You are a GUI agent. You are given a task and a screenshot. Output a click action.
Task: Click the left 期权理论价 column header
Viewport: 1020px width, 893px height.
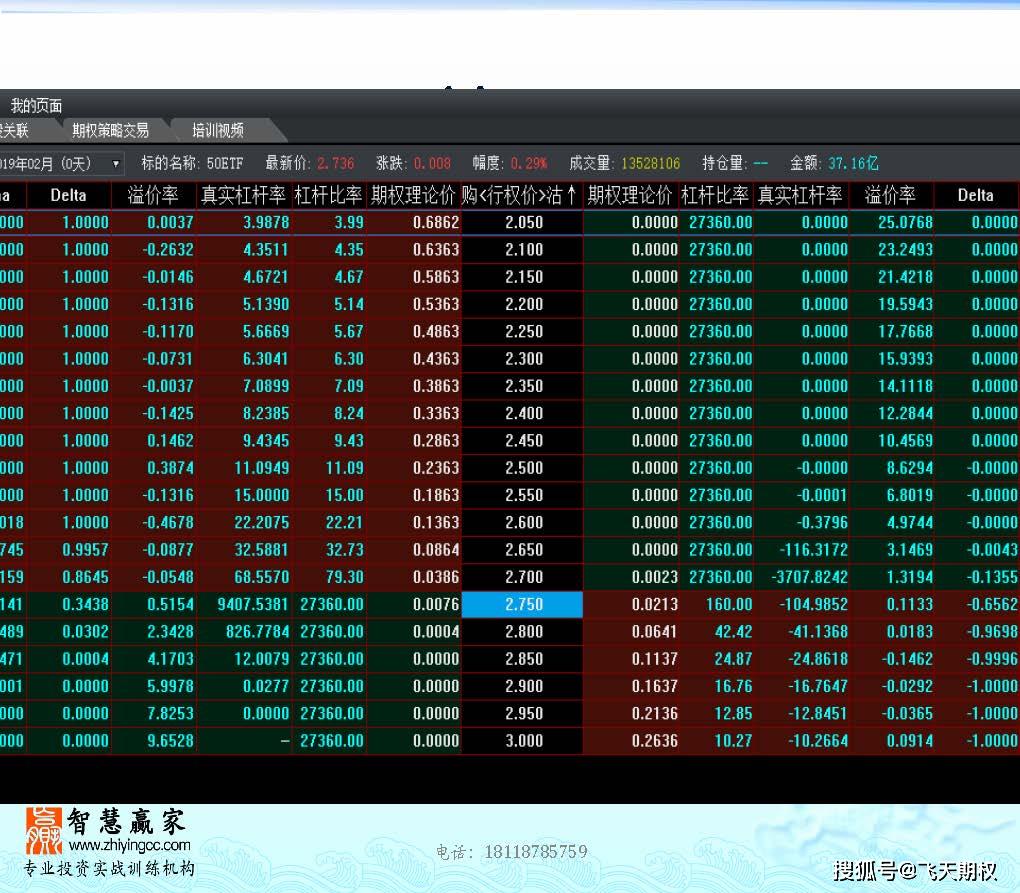click(x=413, y=195)
